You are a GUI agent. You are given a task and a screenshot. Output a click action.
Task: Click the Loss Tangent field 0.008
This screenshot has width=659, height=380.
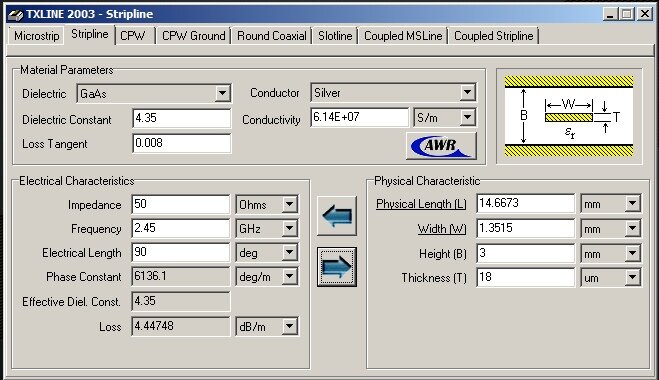(182, 143)
